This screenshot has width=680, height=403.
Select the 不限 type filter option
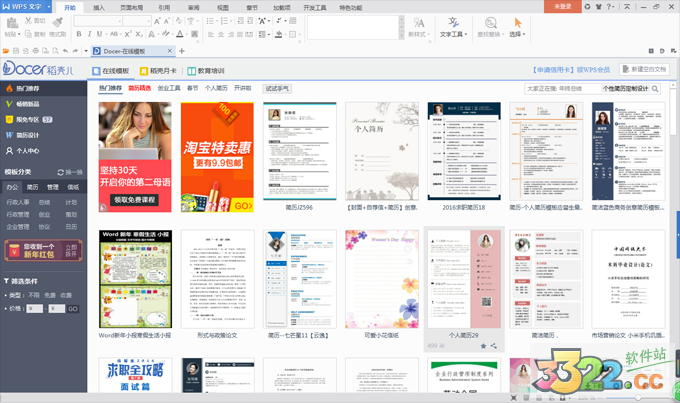(x=34, y=296)
